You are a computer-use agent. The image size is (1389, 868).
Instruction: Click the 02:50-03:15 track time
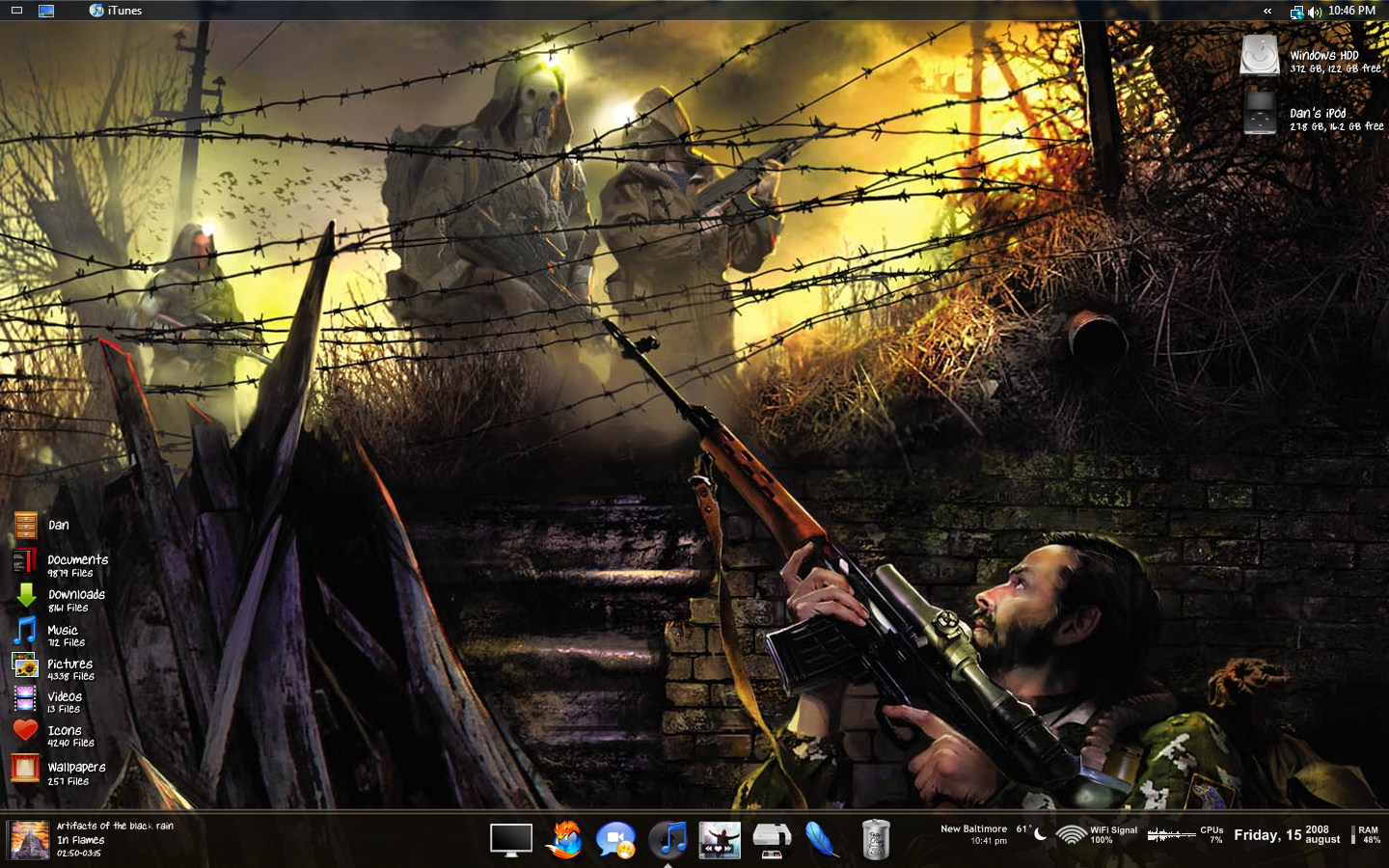[78, 853]
